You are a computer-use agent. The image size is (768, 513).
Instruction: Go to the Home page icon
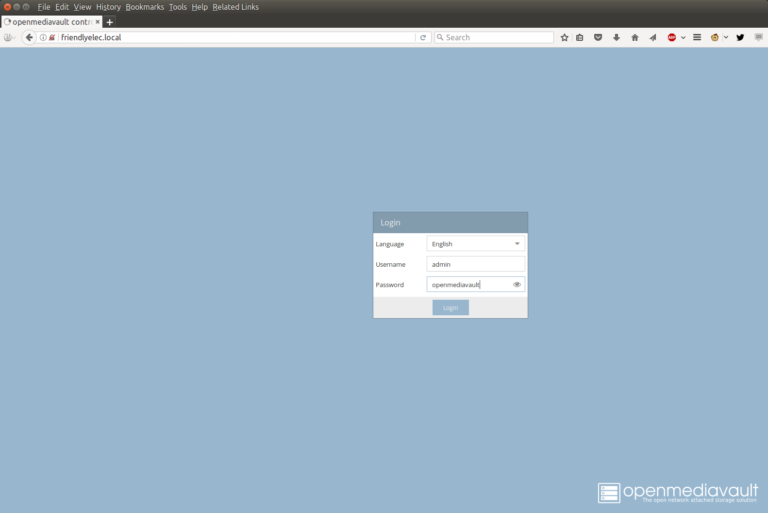tap(635, 37)
